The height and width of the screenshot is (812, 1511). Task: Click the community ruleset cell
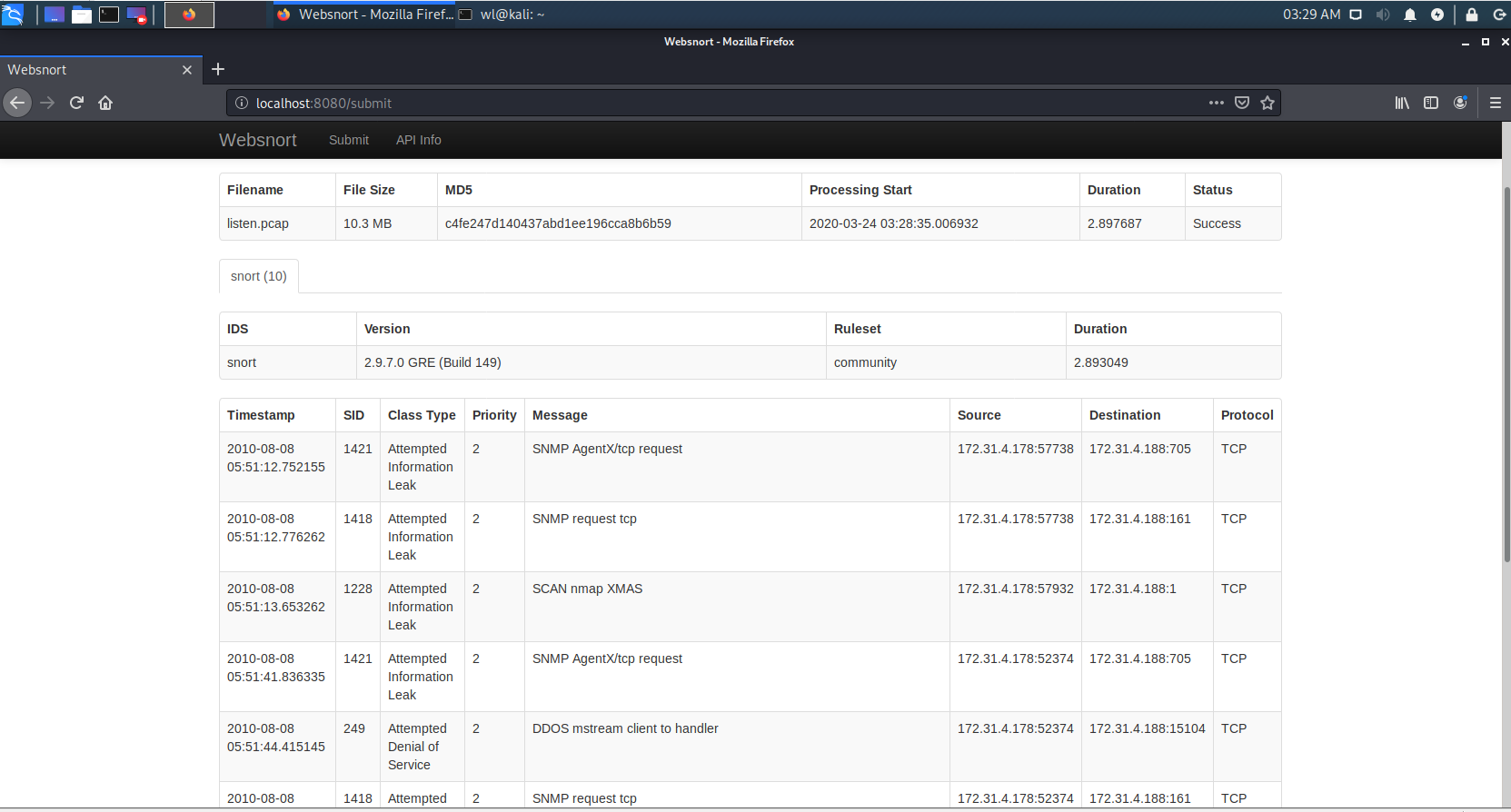tap(946, 362)
